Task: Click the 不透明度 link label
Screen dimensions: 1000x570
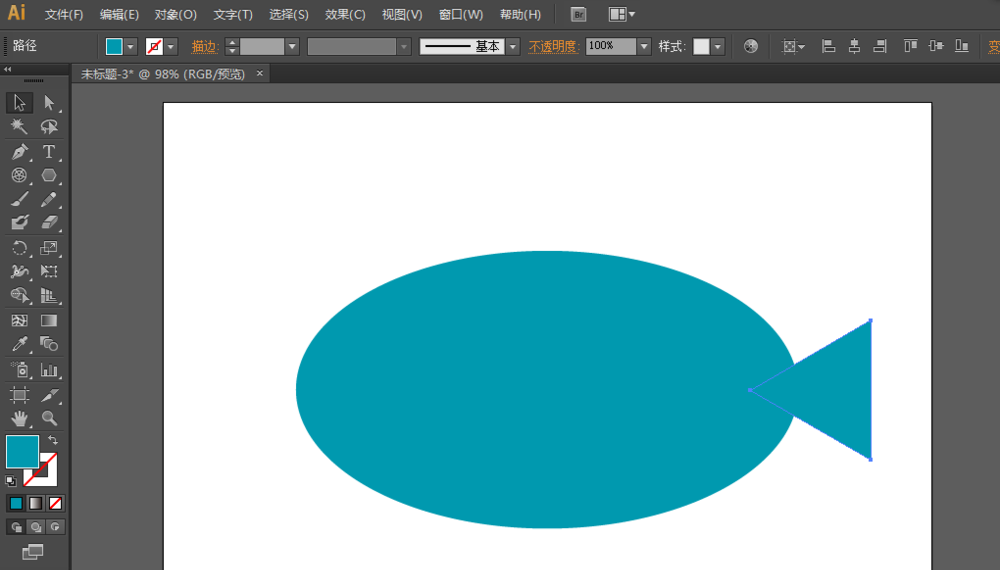Action: coord(553,47)
